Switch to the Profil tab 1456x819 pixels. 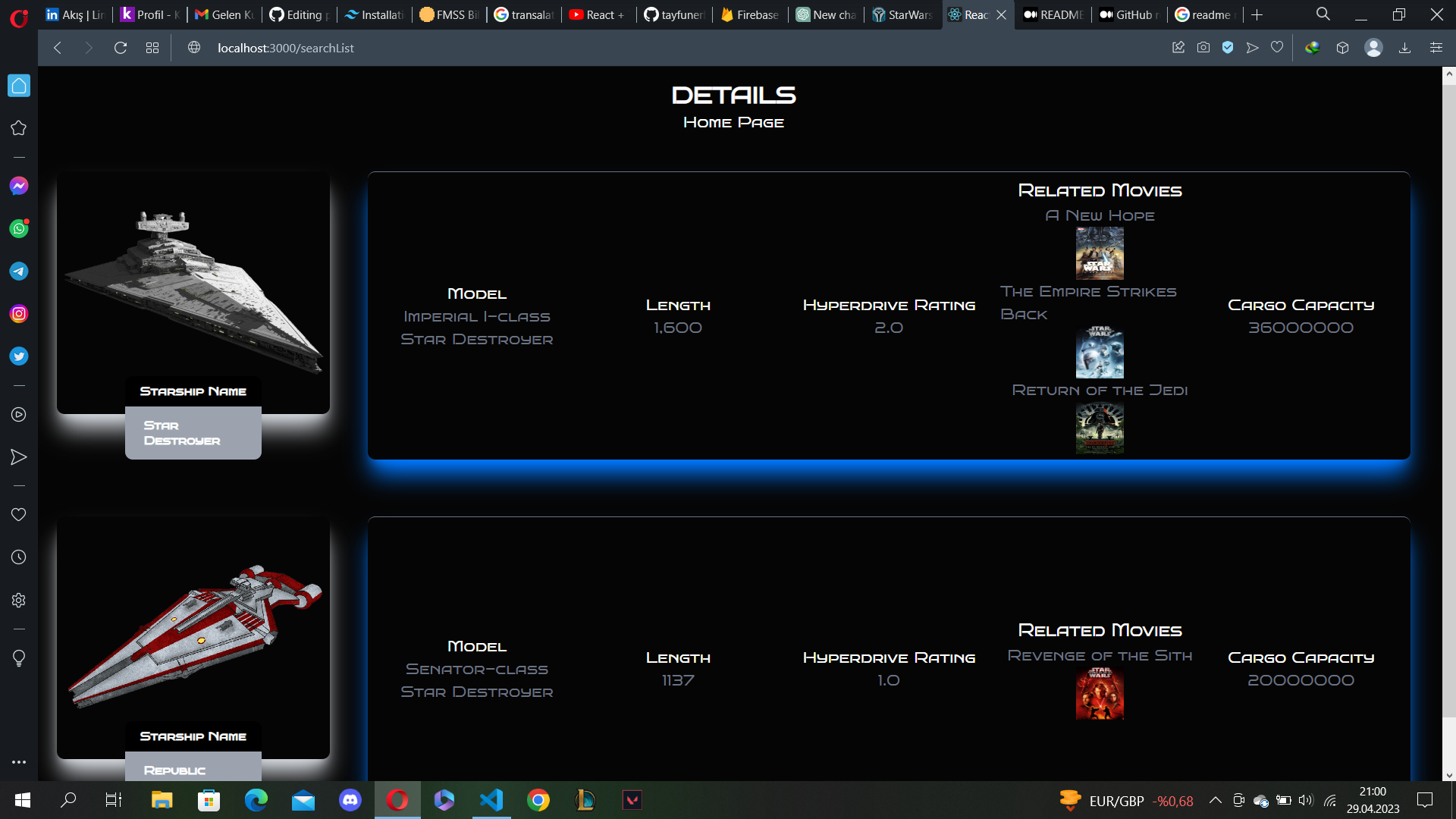click(x=149, y=14)
